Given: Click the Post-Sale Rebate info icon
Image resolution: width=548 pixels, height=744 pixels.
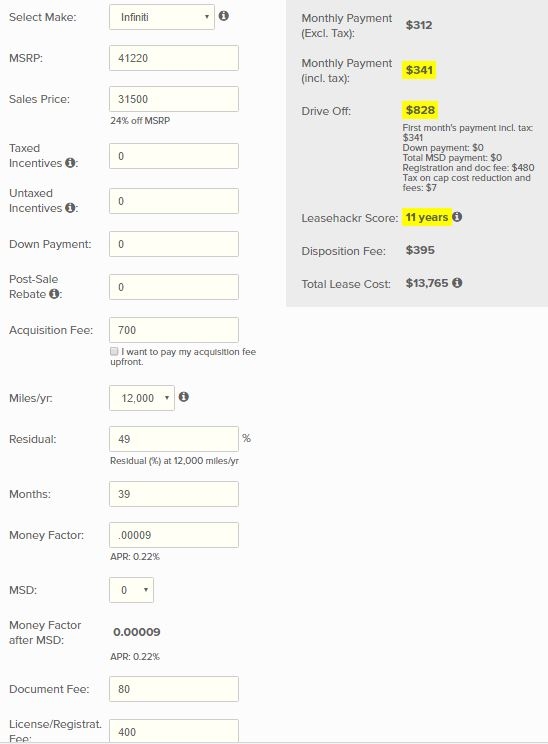Looking at the screenshot, I should [x=54, y=294].
